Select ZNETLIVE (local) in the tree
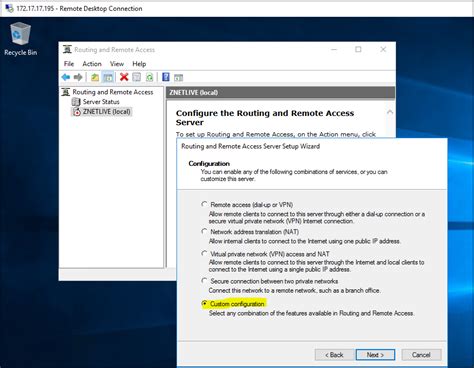Viewport: 474px width, 368px height. coord(107,112)
